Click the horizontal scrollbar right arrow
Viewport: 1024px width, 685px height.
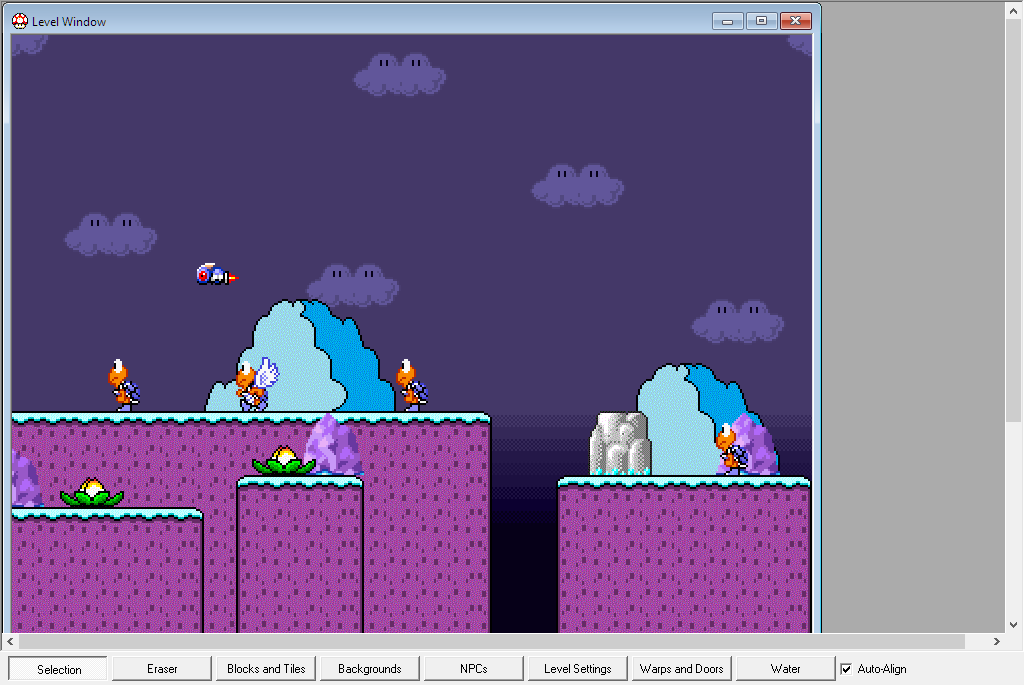pyautogui.click(x=997, y=641)
